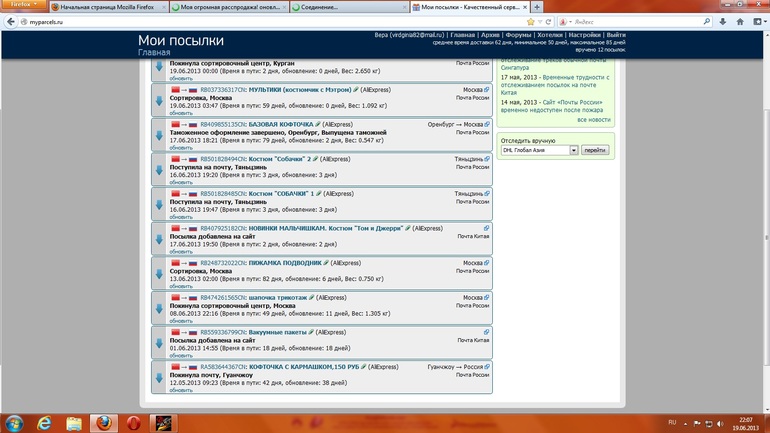The height and width of the screenshot is (433, 770).
Task: Open Internet Explorer from the taskbar
Action: 44,423
